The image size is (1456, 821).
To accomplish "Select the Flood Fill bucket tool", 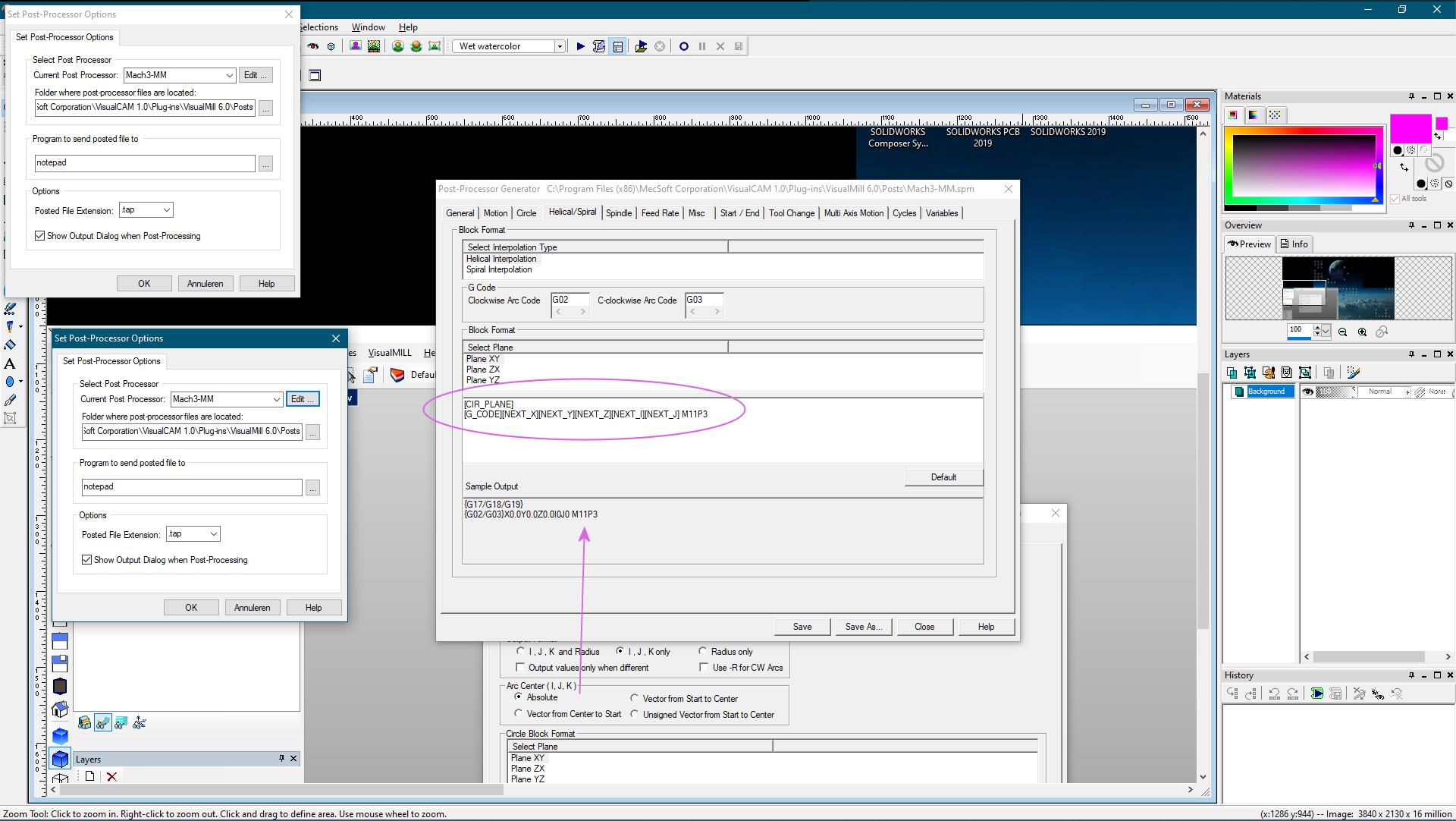I will pyautogui.click(x=10, y=345).
